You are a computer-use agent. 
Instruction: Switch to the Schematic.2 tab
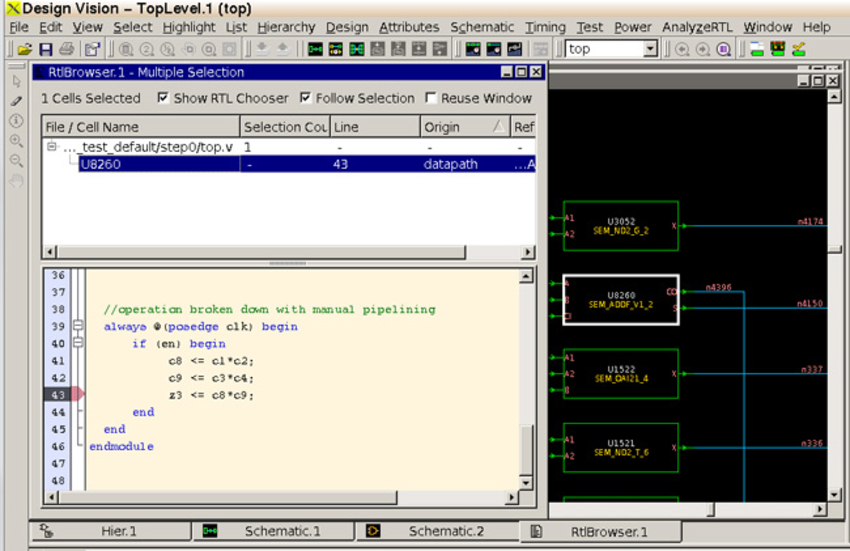tap(445, 531)
